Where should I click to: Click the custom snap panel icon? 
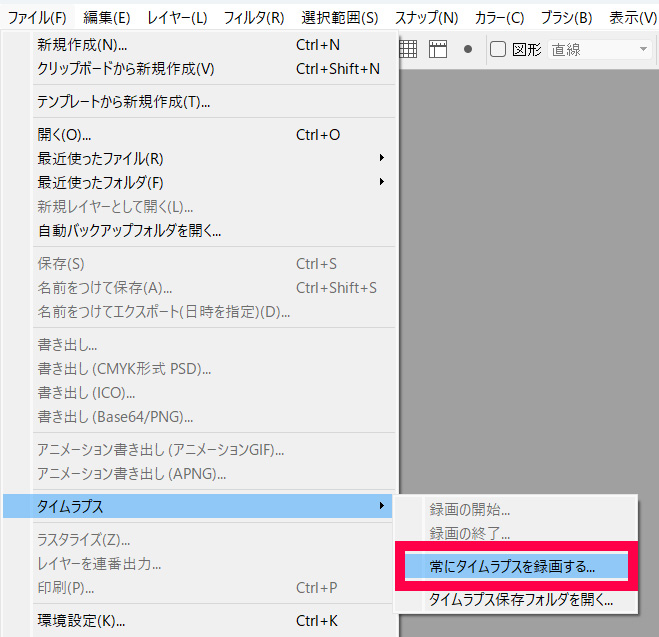point(437,49)
